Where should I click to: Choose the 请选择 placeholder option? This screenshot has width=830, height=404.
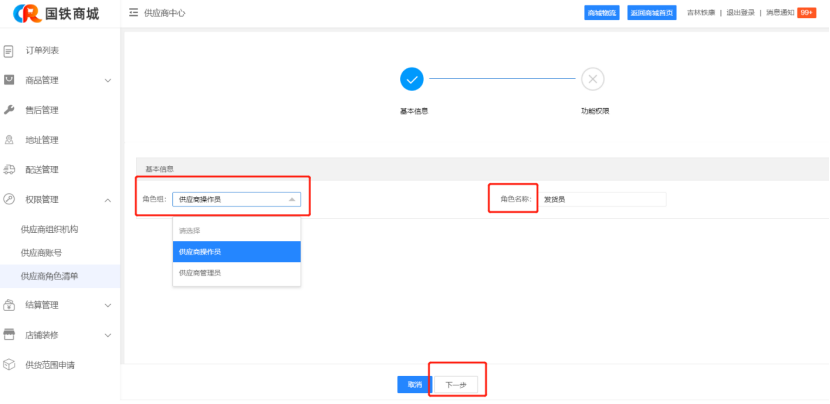tap(189, 231)
